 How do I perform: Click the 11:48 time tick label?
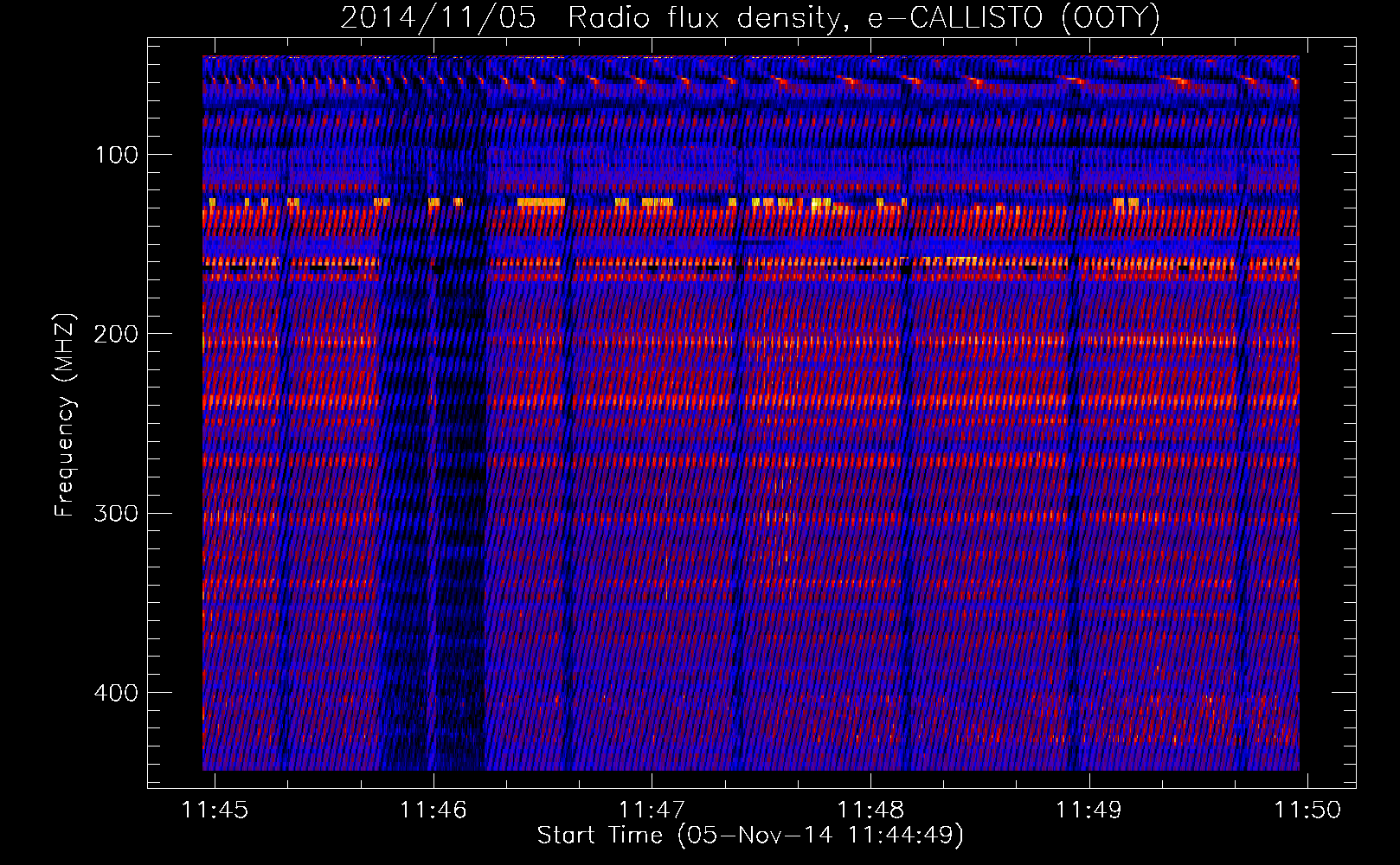pyautogui.click(x=870, y=810)
